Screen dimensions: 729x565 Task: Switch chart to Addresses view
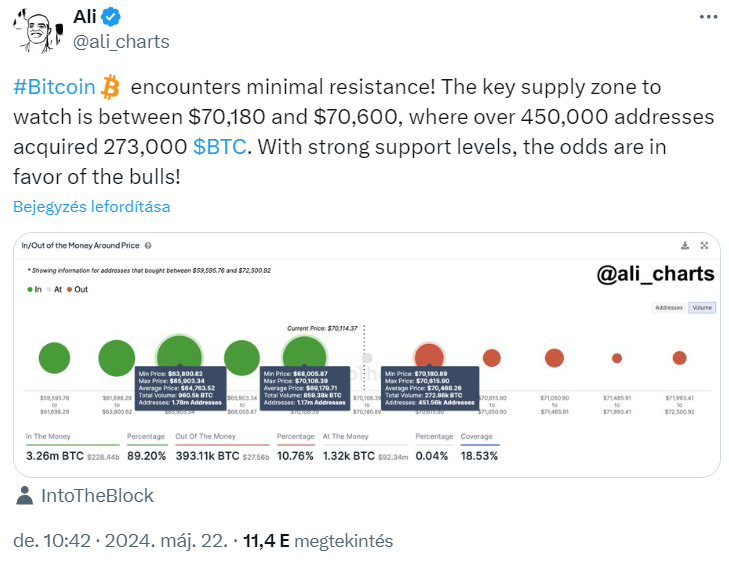click(669, 308)
